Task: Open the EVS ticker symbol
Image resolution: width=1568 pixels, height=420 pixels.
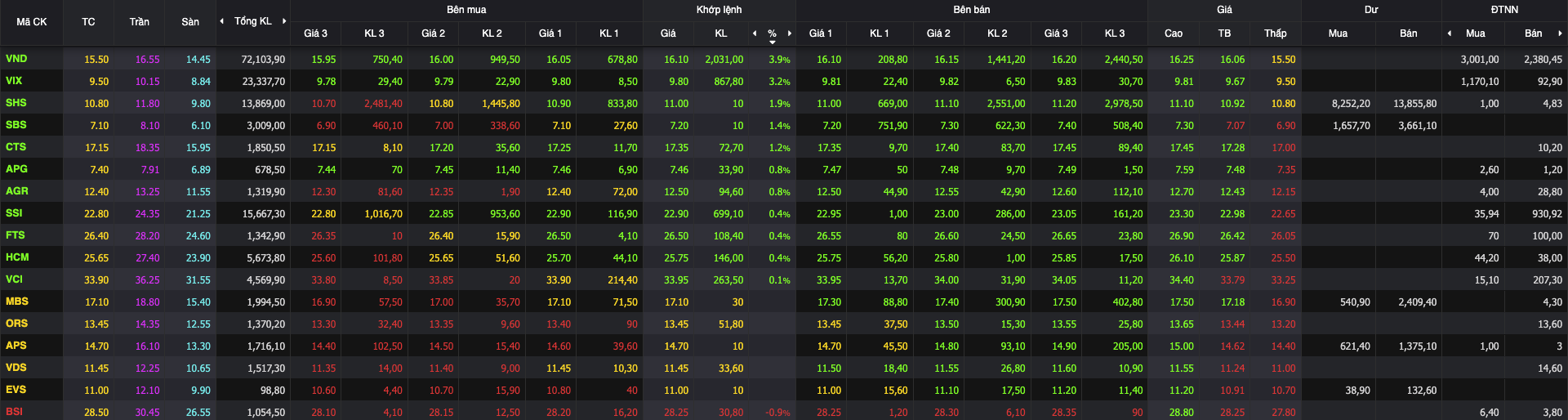Action: (x=16, y=390)
